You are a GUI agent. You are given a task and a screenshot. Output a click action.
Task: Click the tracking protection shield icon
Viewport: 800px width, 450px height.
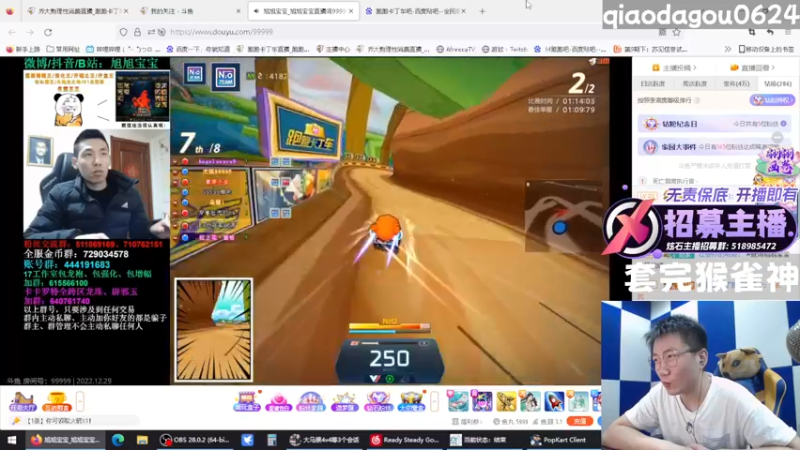pyautogui.click(x=123, y=32)
